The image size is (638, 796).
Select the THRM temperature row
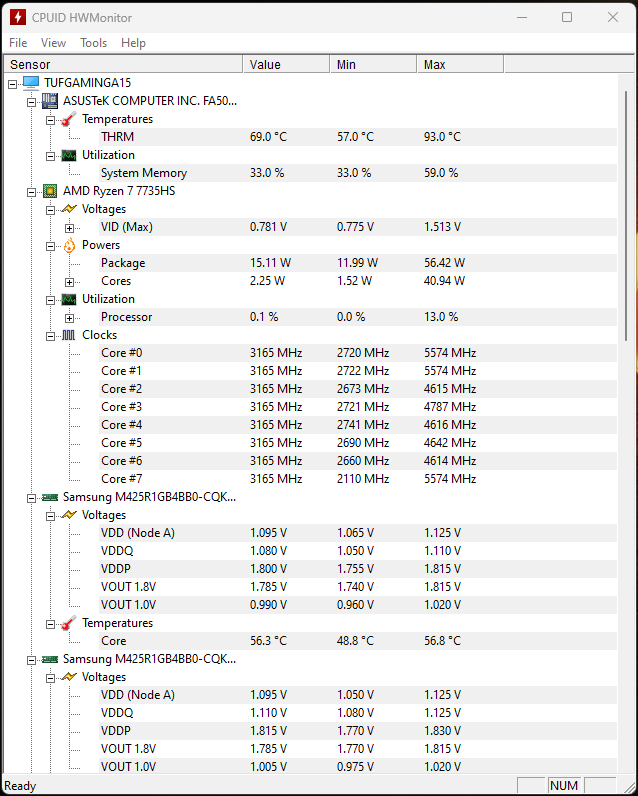[x=358, y=137]
